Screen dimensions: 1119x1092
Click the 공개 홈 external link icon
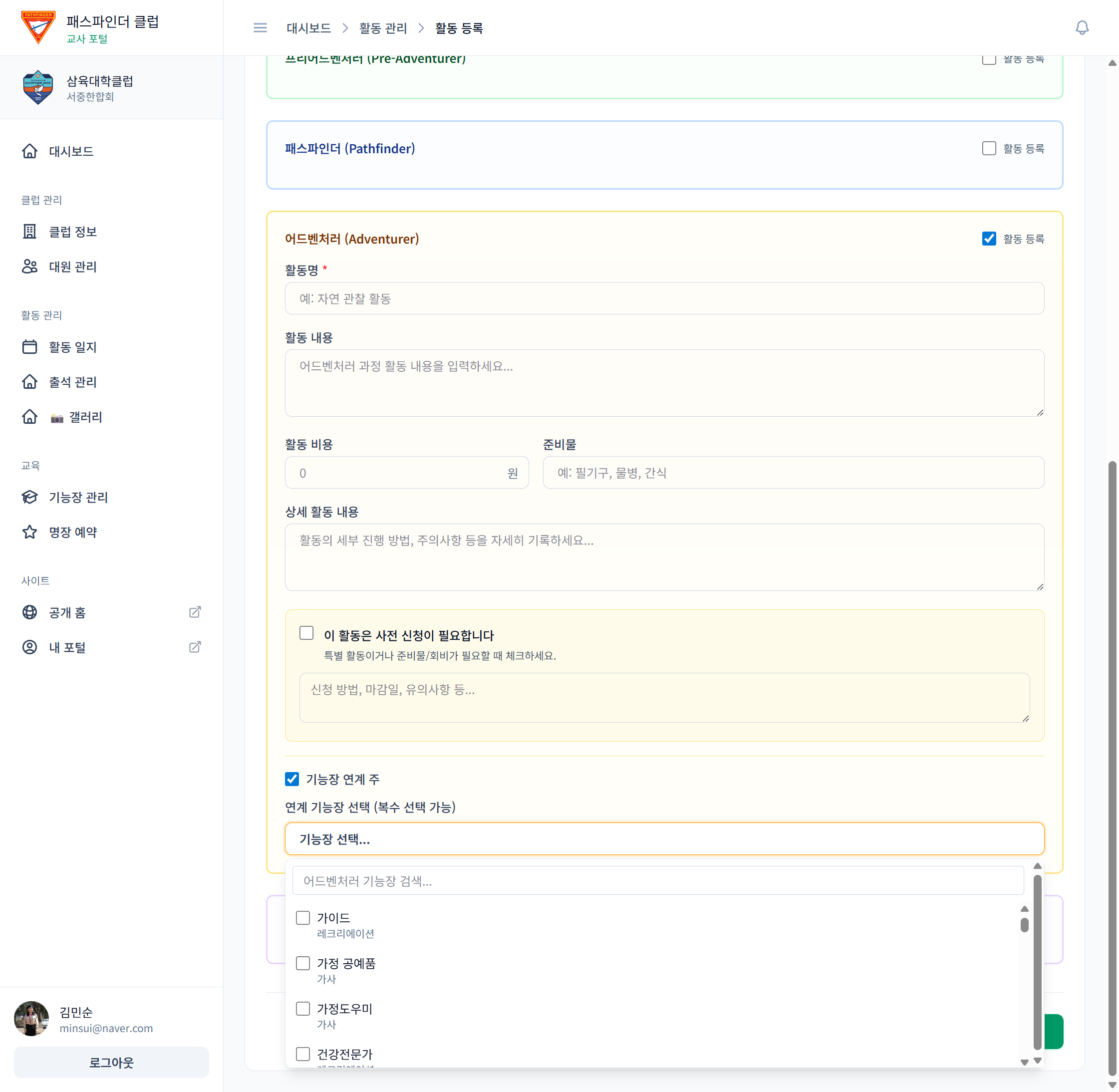[195, 612]
